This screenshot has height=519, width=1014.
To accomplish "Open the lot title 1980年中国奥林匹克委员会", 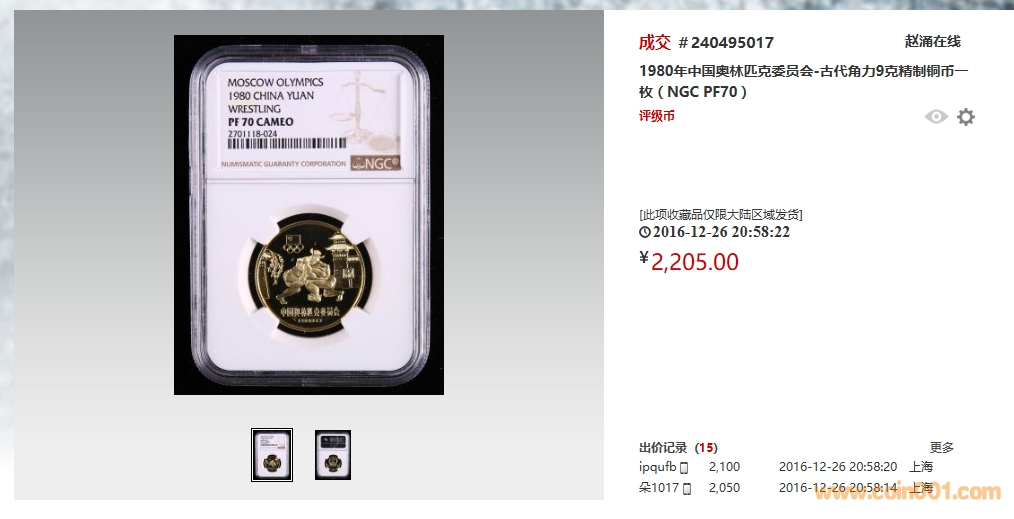I will (x=803, y=81).
